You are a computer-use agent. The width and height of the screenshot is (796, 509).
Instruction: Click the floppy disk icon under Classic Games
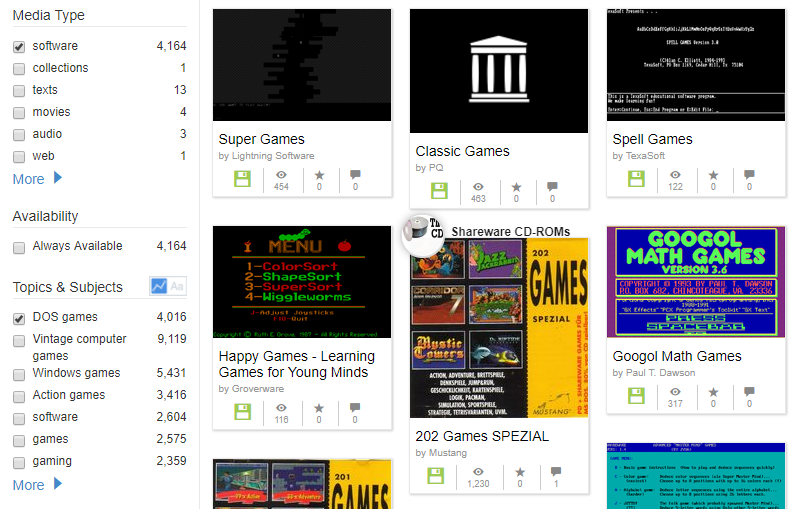click(439, 191)
